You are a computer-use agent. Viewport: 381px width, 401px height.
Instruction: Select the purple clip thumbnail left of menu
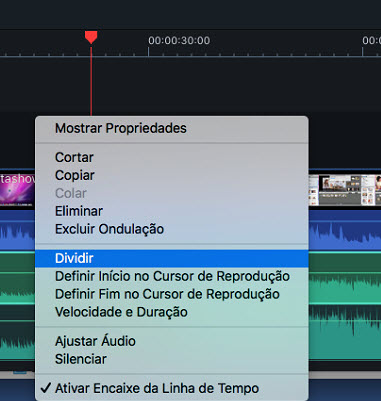17,190
